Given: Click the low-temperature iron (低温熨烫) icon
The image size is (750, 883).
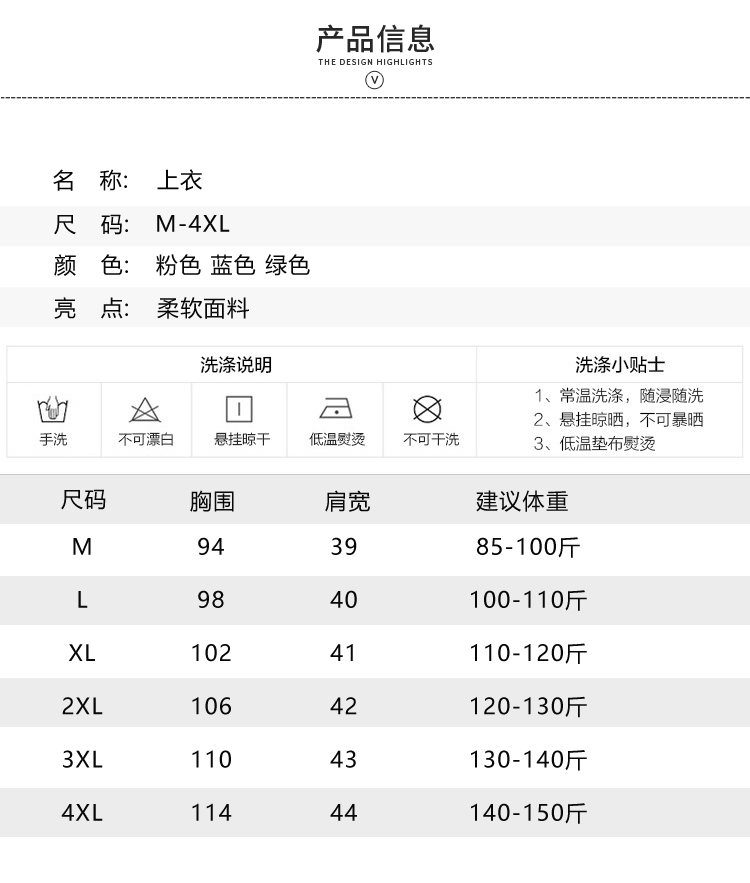Looking at the screenshot, I should pos(336,409).
